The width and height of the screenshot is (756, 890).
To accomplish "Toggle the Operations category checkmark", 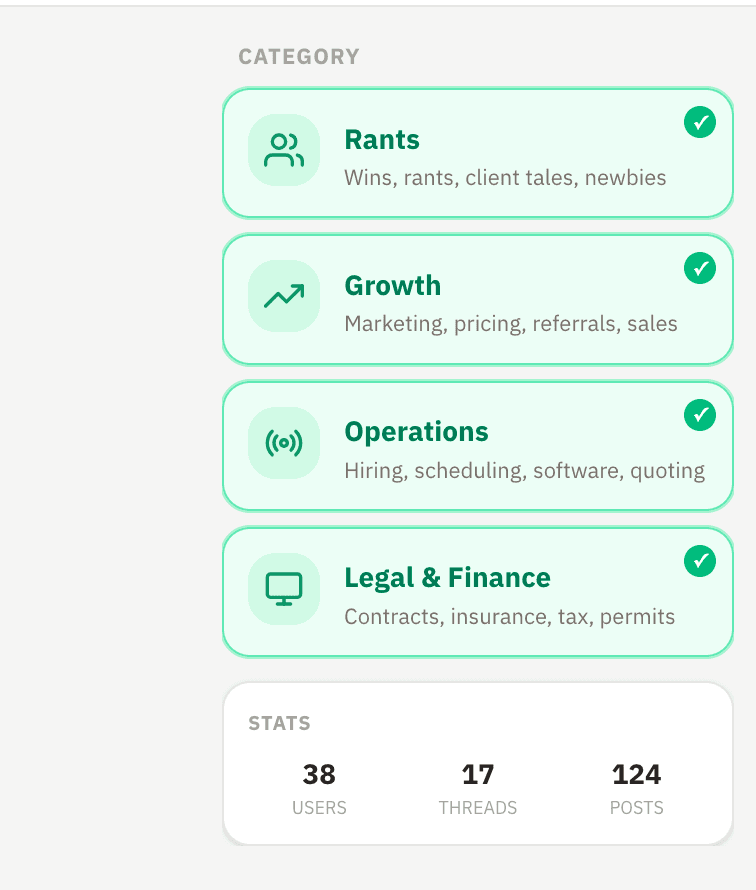I will [700, 414].
